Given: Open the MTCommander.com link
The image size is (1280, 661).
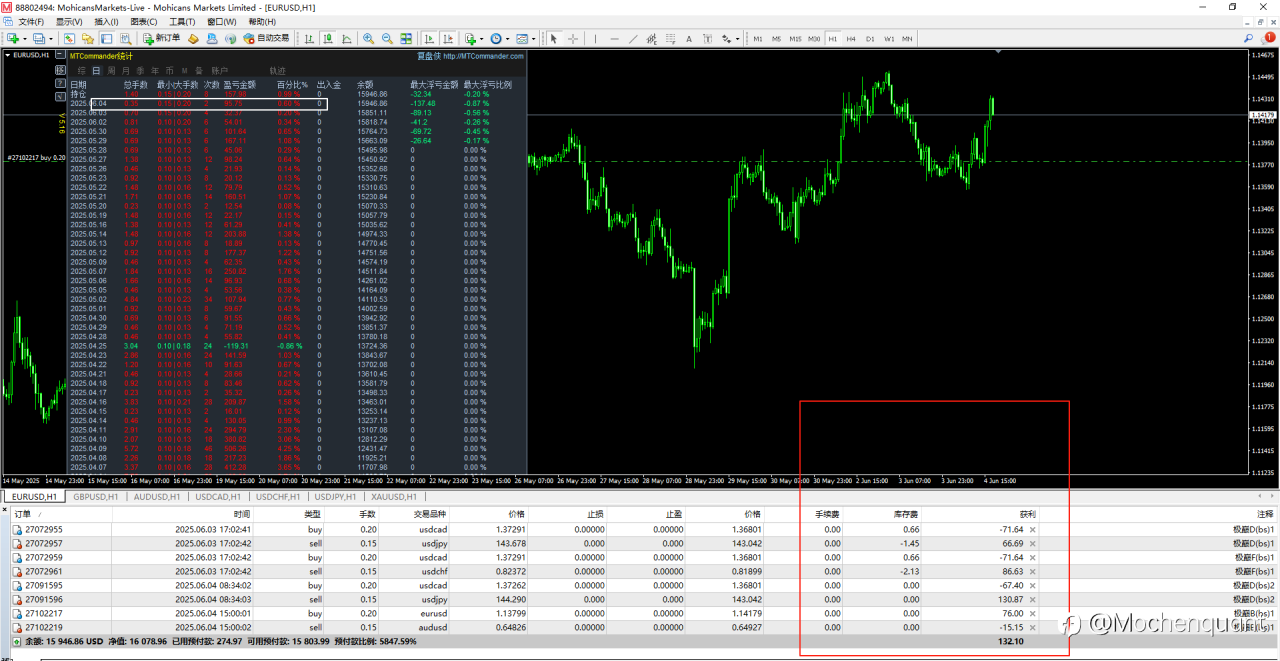Looking at the screenshot, I should pos(483,56).
